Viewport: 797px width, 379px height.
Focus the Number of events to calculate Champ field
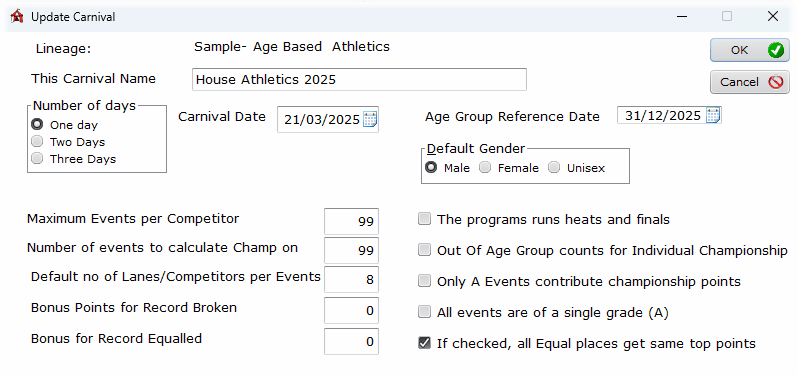pos(351,250)
